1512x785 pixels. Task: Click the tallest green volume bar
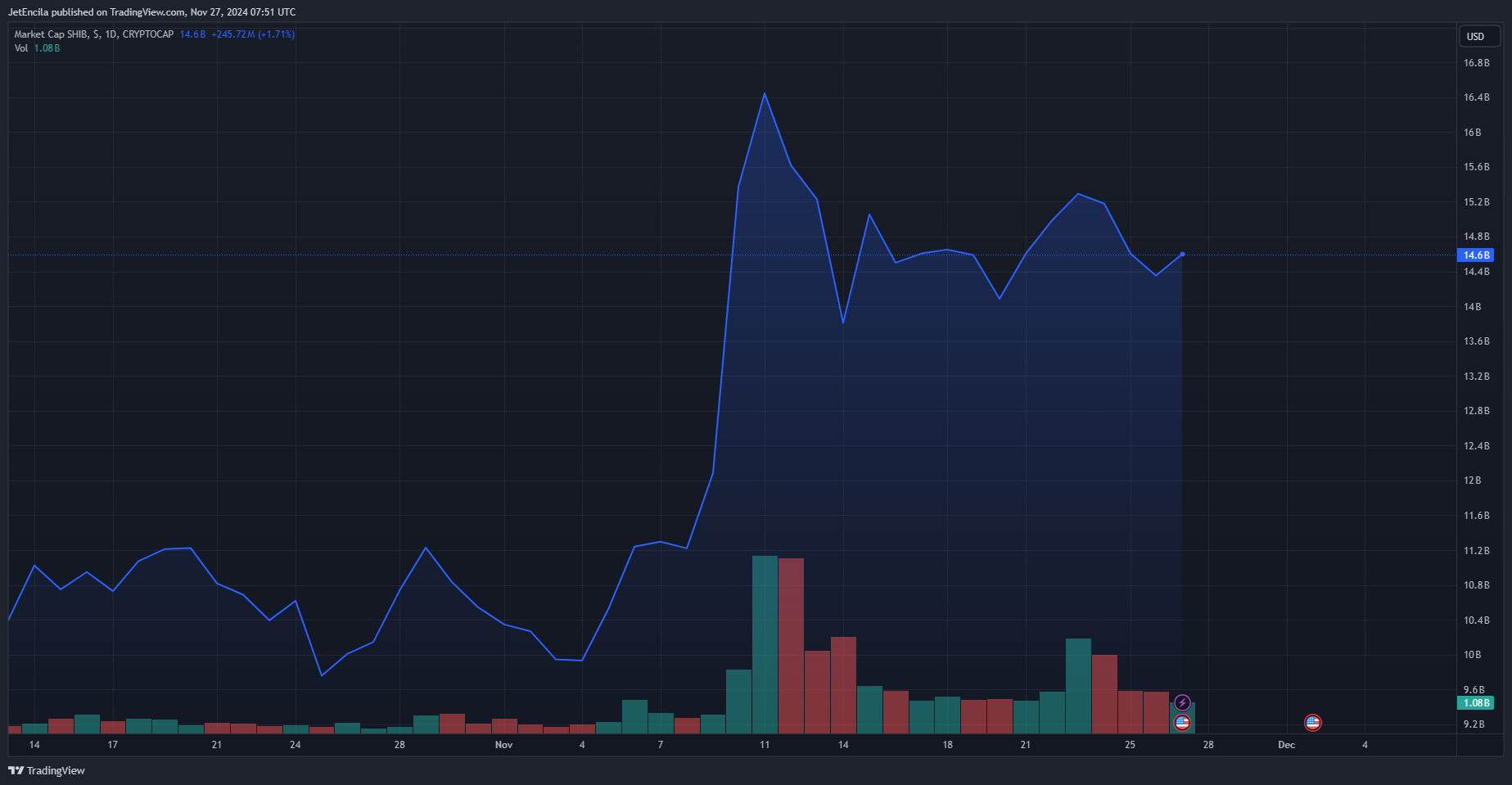click(x=765, y=644)
